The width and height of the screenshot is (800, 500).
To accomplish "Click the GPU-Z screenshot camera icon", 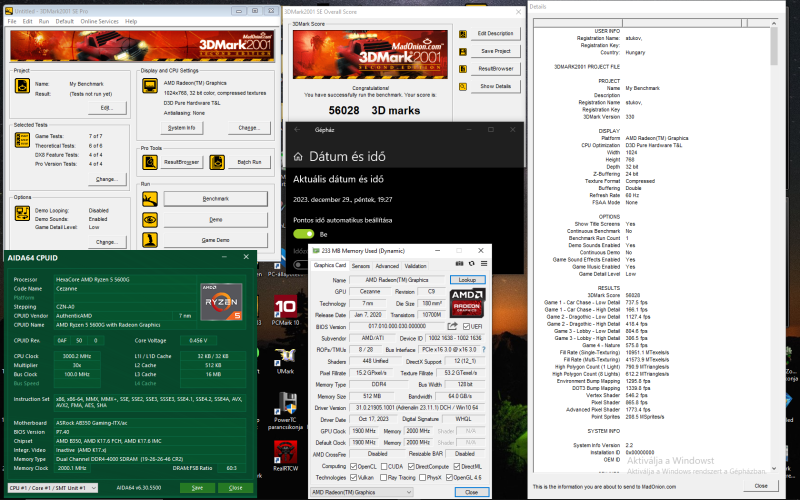I will (459, 264).
